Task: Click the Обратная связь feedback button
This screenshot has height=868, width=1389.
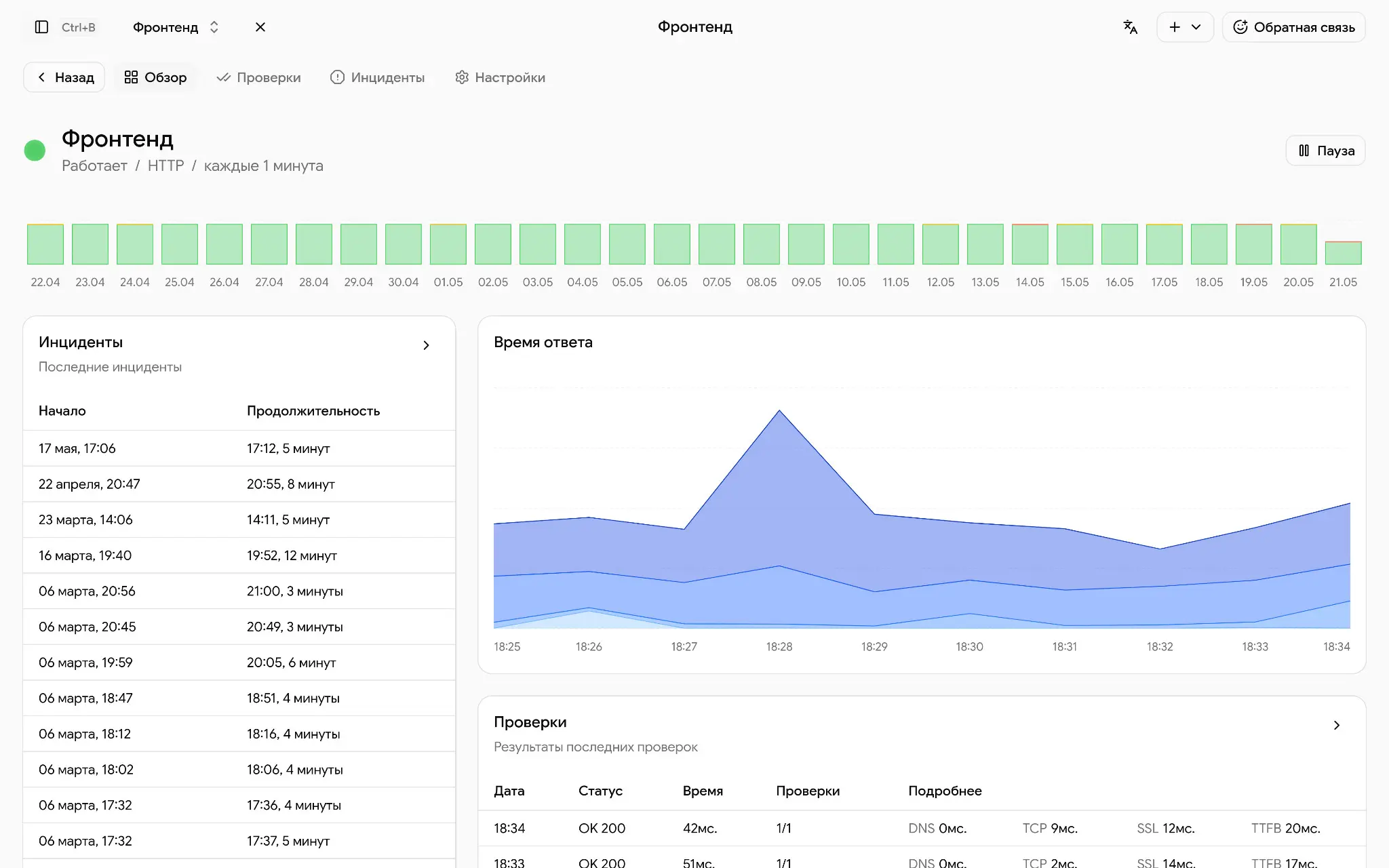Action: tap(1293, 27)
